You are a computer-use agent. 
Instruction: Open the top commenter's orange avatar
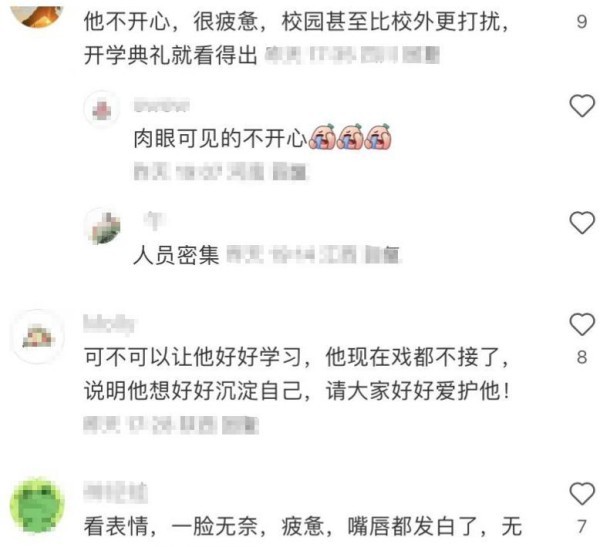(37, 14)
